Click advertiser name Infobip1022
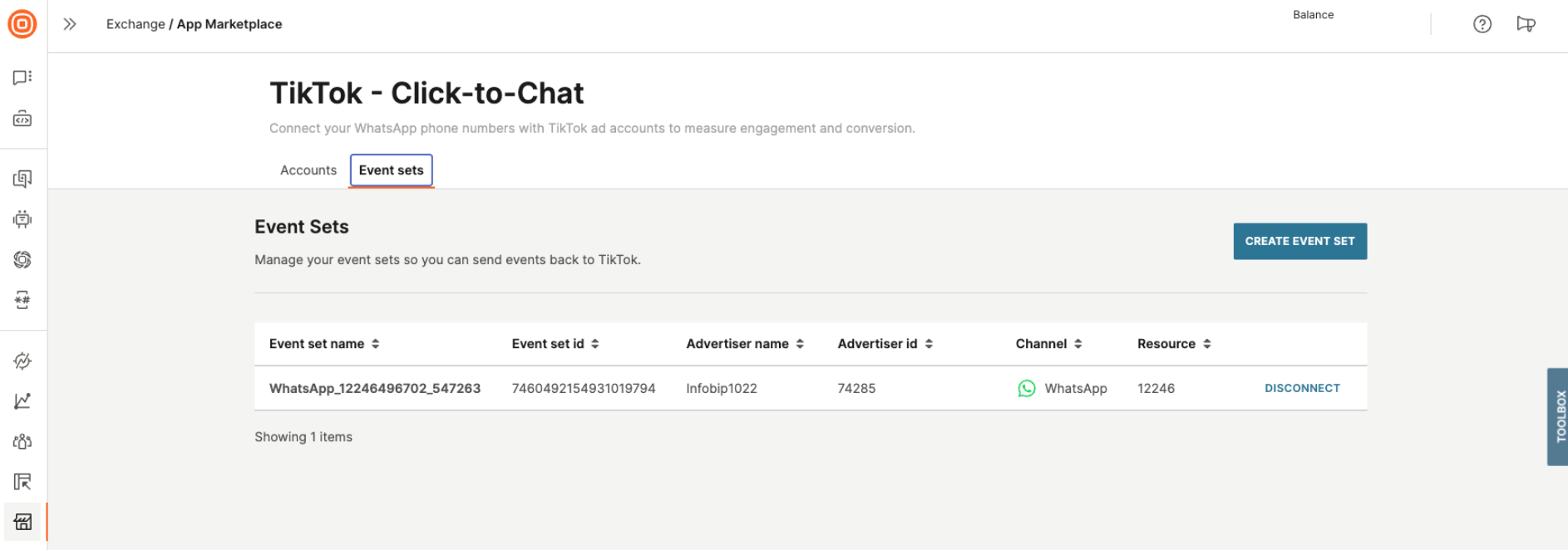1568x550 pixels. [722, 389]
